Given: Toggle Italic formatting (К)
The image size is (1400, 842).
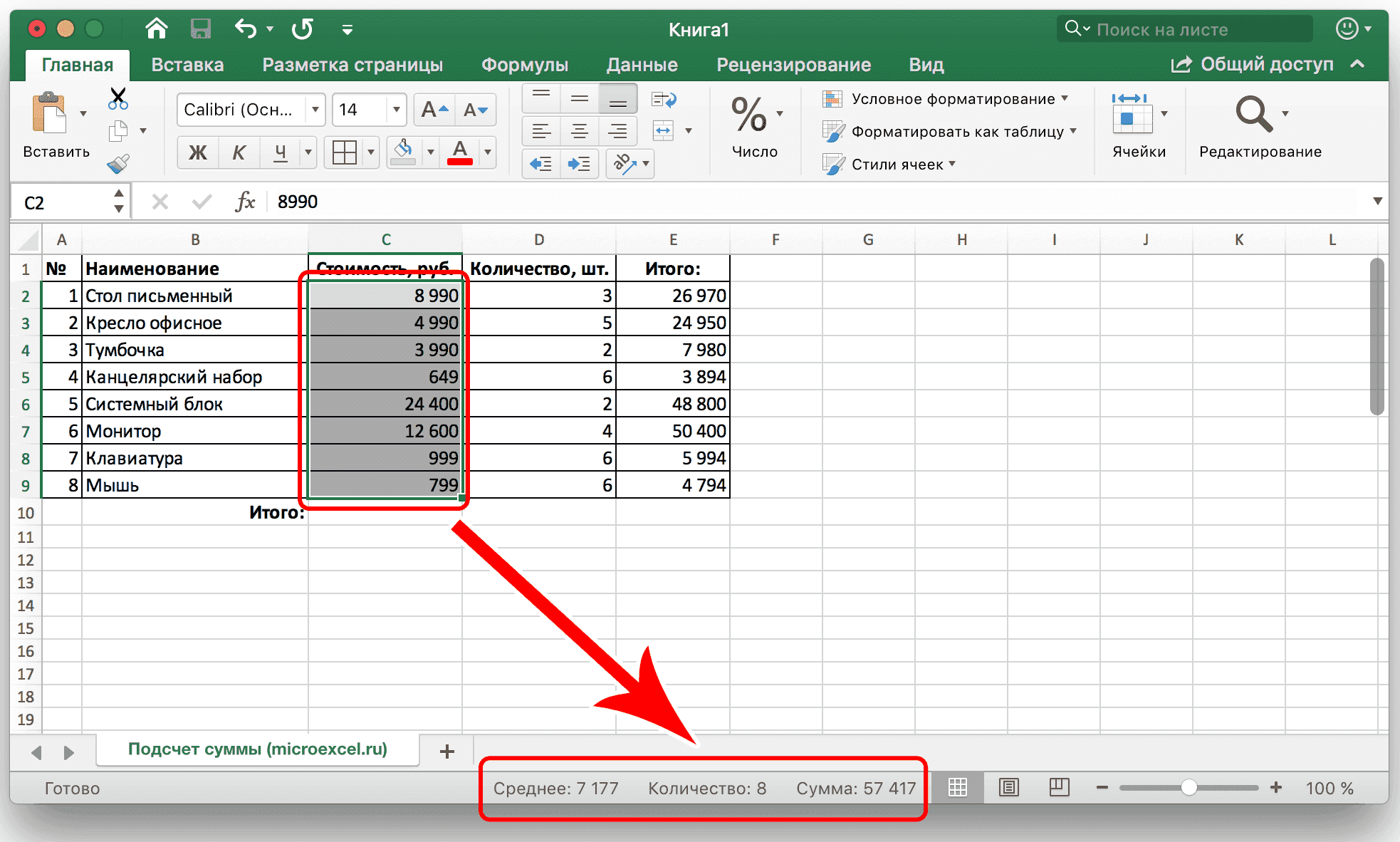Looking at the screenshot, I should 239,152.
